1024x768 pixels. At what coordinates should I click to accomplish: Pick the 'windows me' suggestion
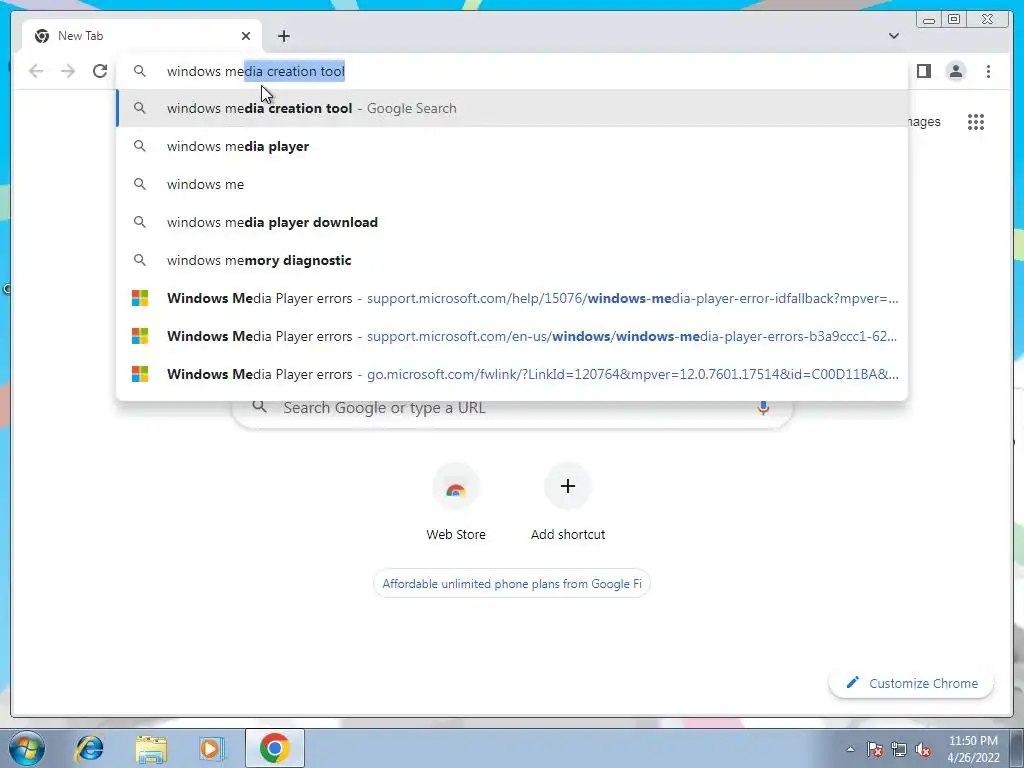click(x=512, y=184)
